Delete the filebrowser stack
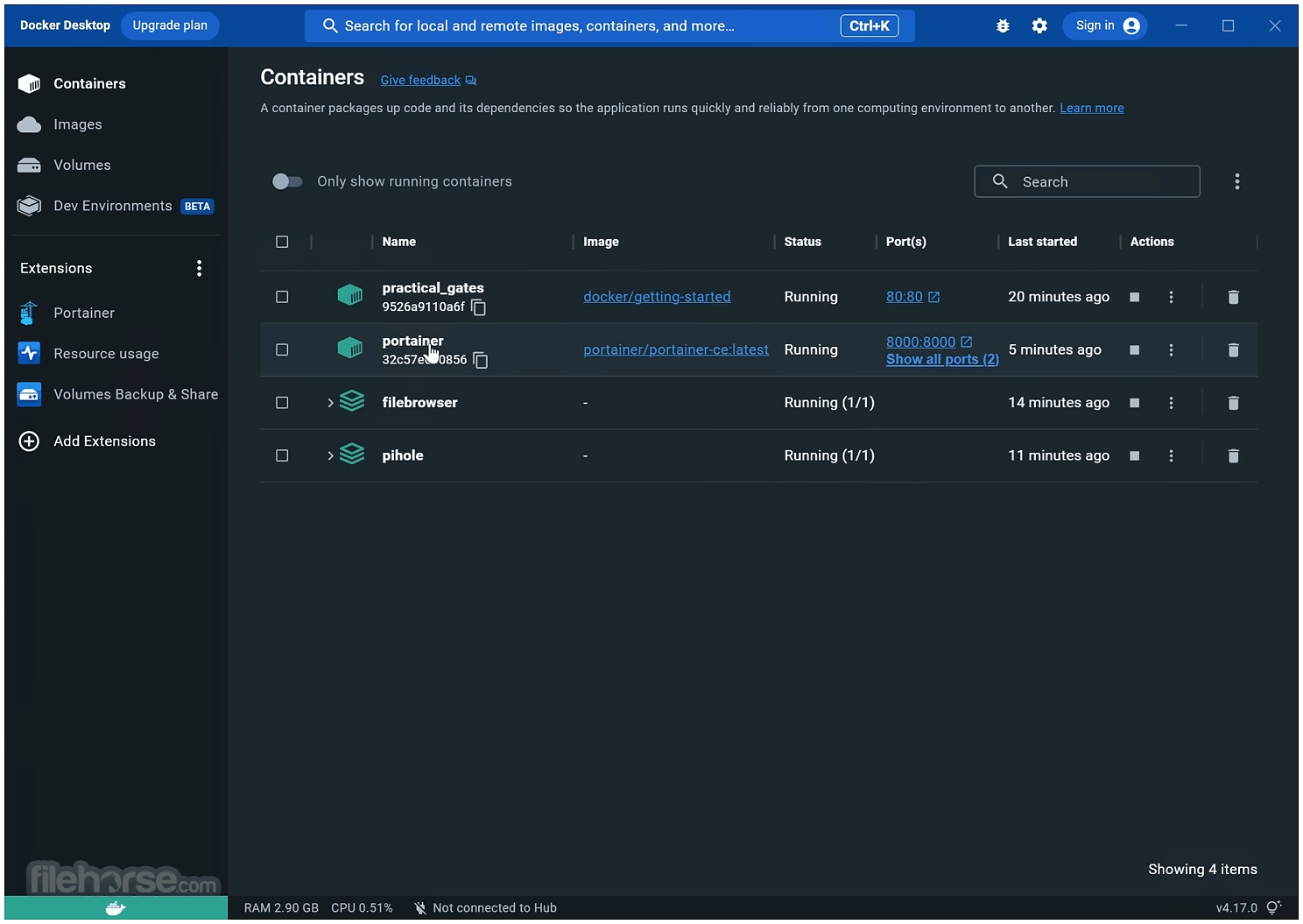1303x924 pixels. (x=1233, y=403)
